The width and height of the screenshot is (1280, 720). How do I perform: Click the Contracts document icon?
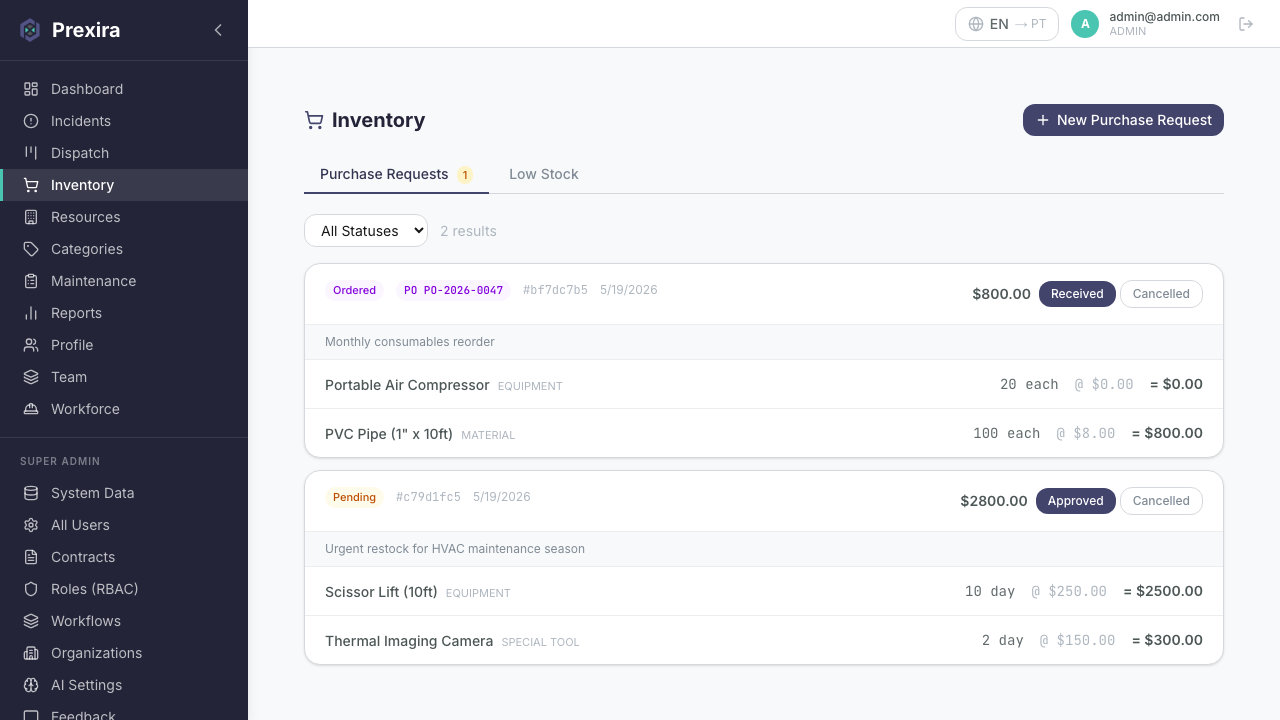[x=31, y=557]
